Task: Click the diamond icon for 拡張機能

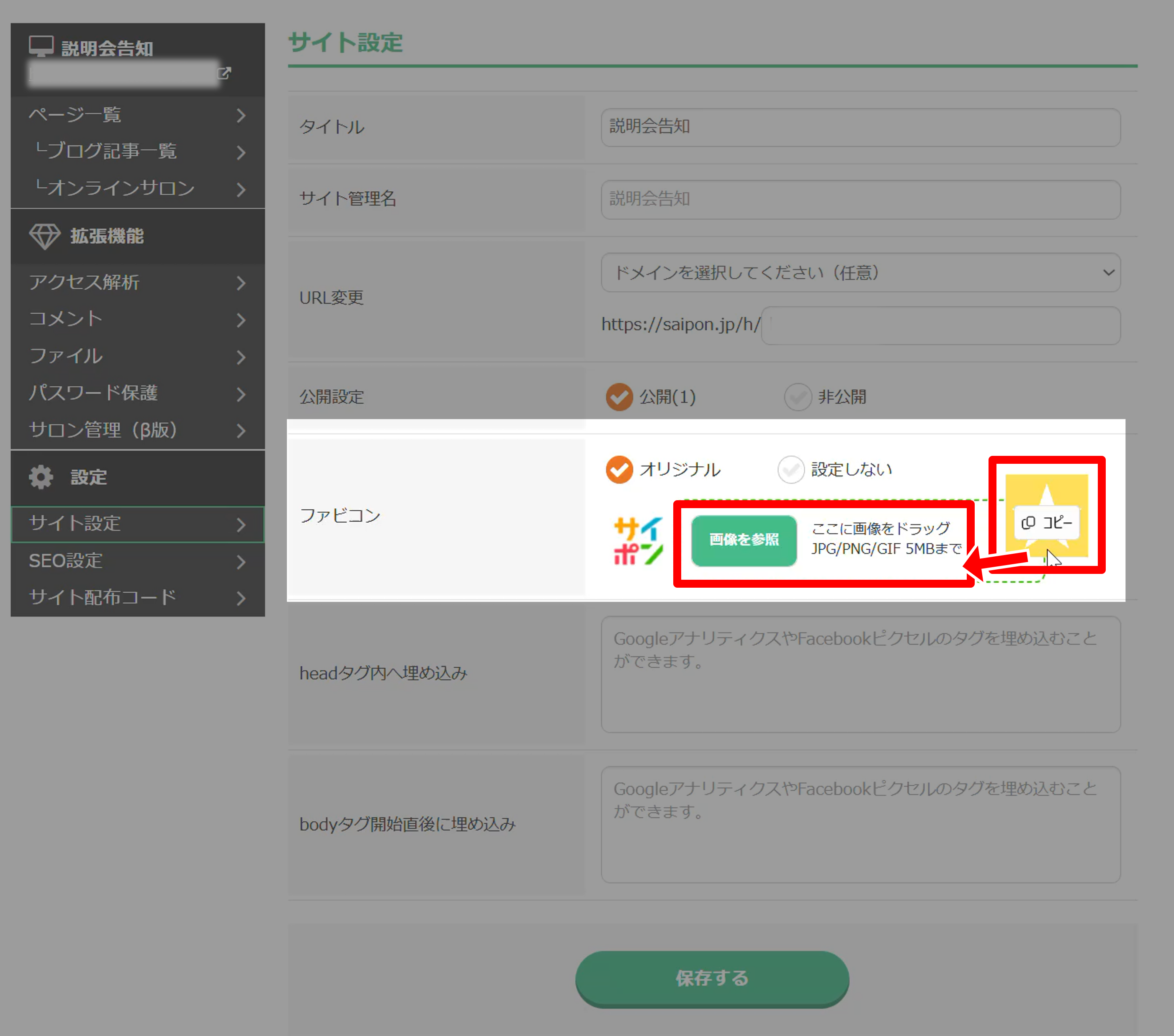Action: [44, 236]
